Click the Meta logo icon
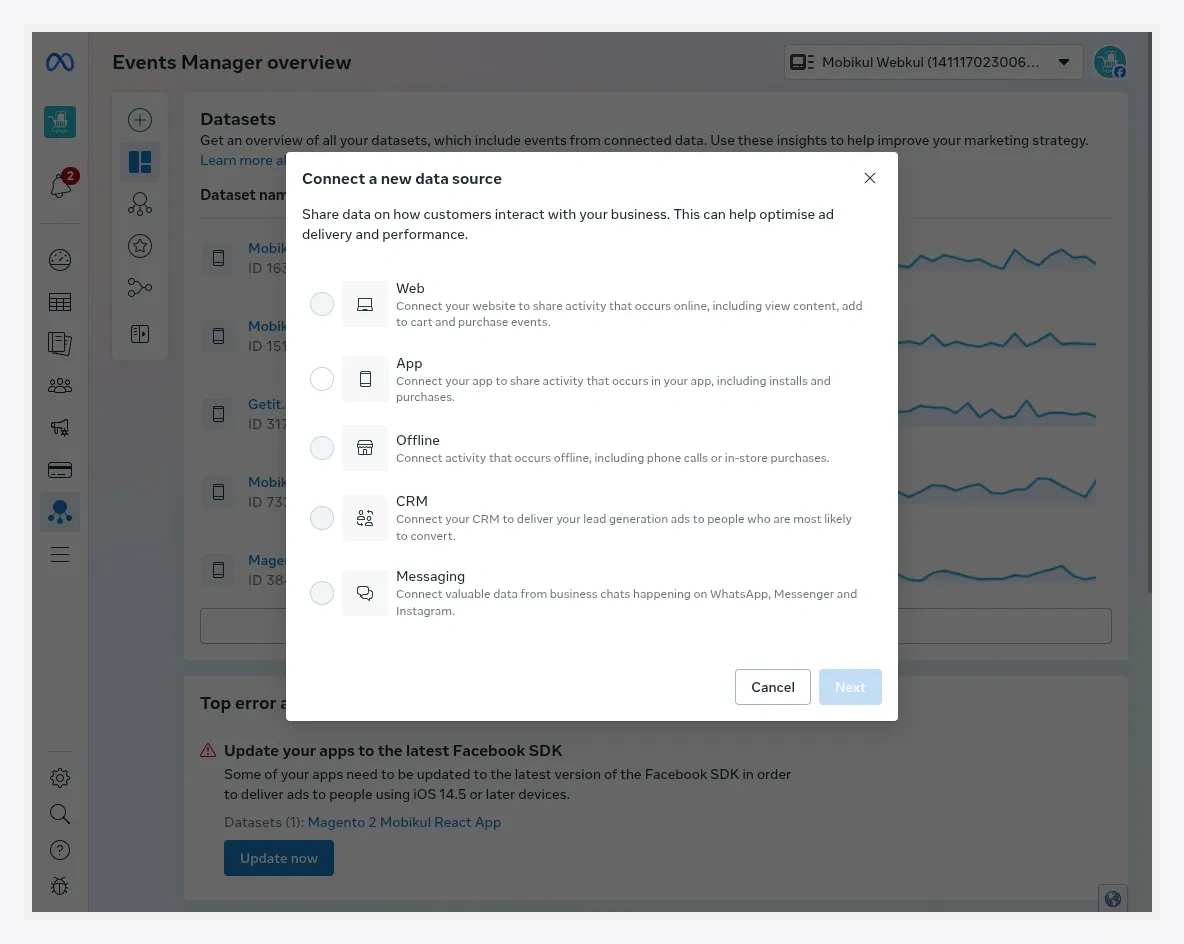This screenshot has width=1184, height=944. (x=60, y=62)
